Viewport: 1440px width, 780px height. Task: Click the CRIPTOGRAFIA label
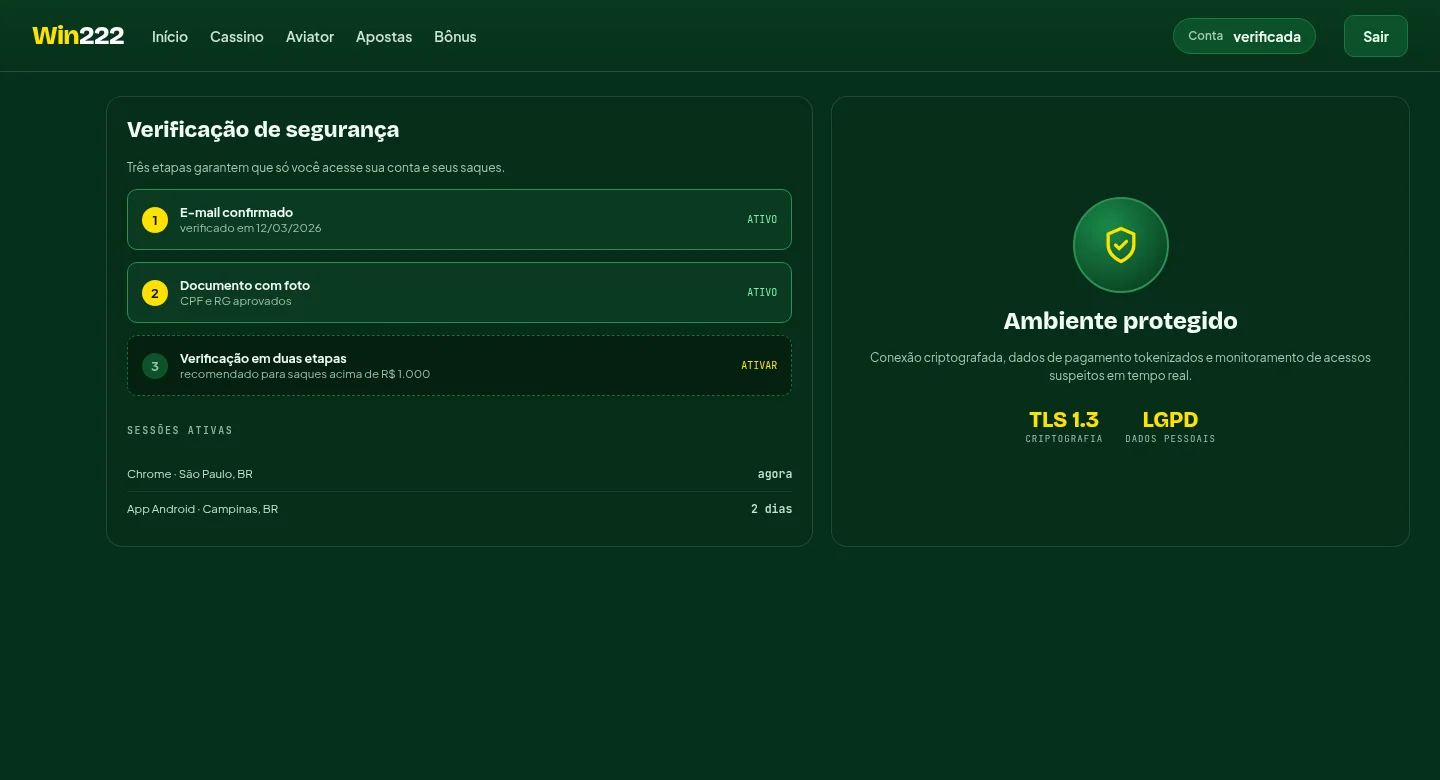(1064, 439)
